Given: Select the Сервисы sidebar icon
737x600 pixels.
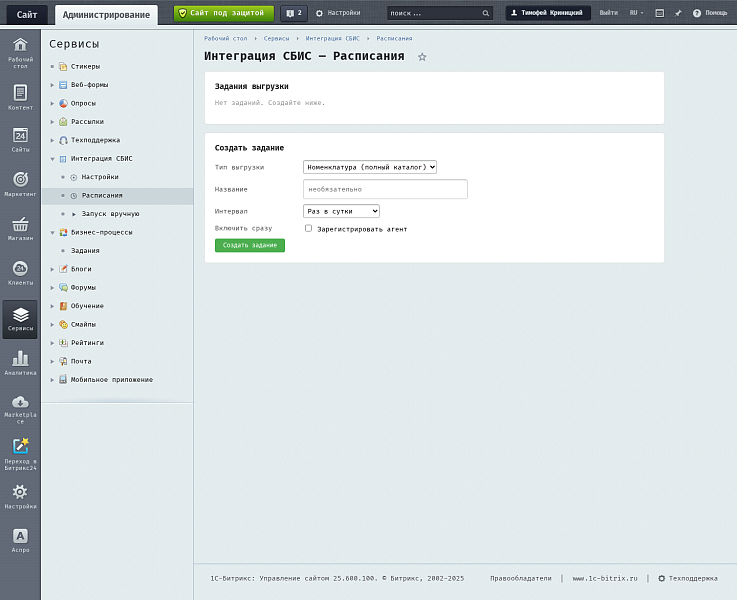Looking at the screenshot, I should [x=20, y=319].
